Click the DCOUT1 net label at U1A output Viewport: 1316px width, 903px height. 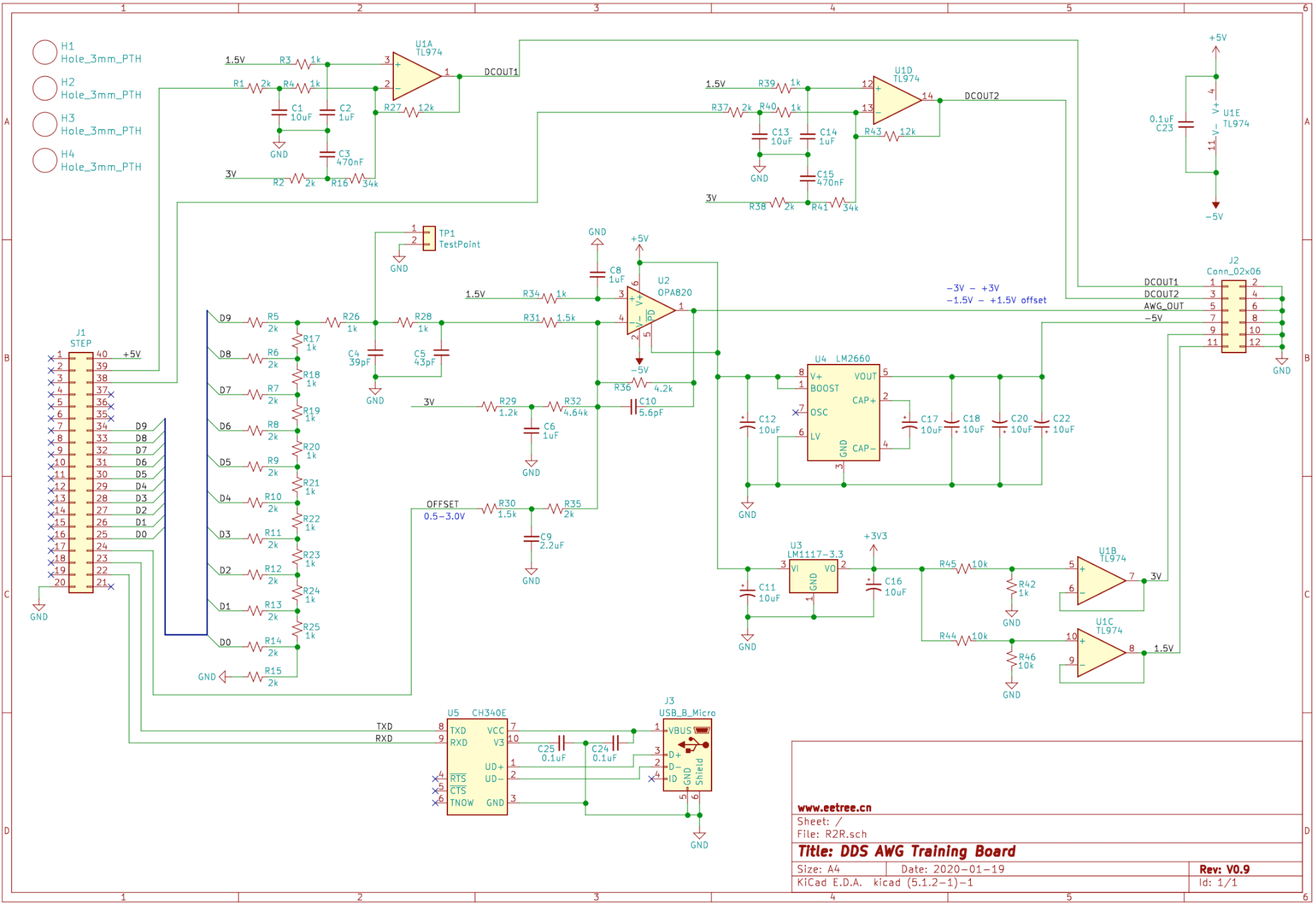501,72
